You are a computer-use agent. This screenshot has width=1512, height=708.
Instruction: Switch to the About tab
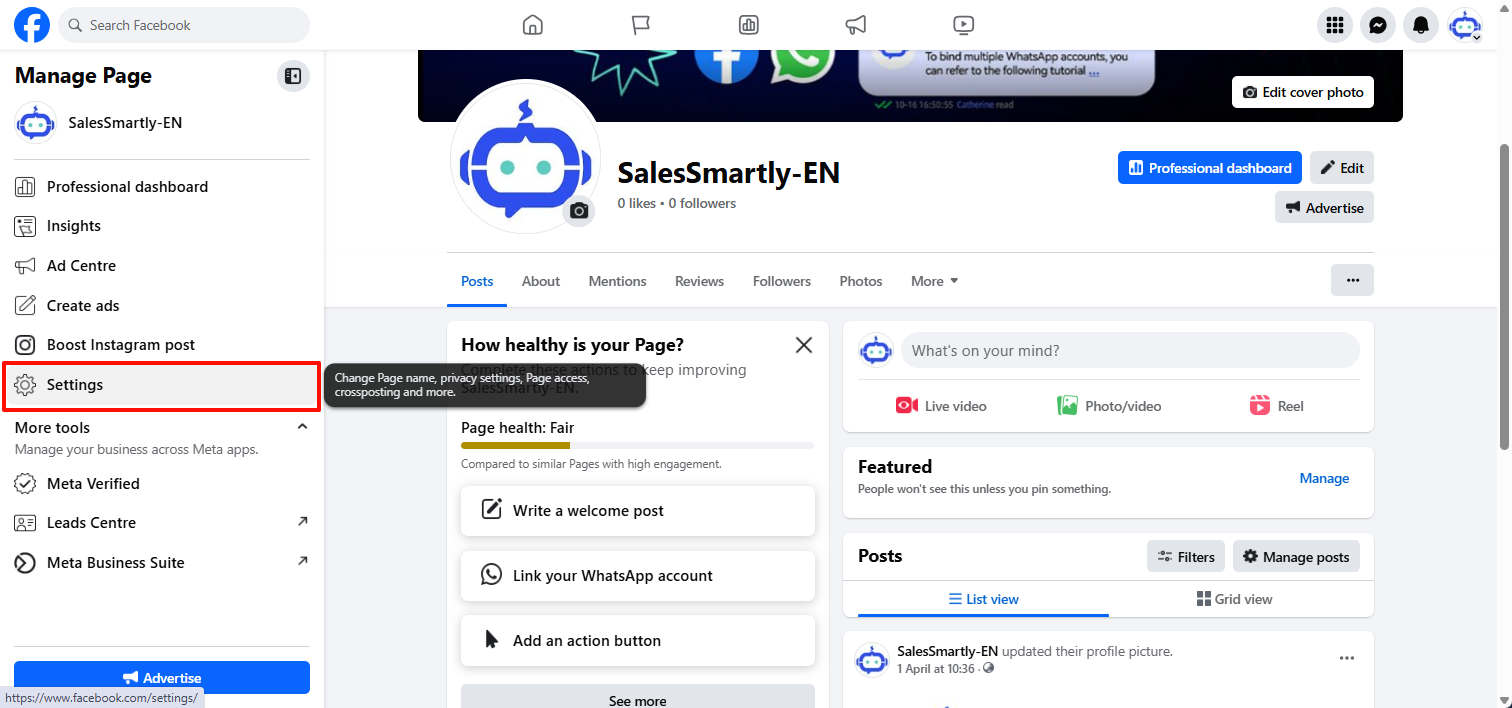coord(540,281)
